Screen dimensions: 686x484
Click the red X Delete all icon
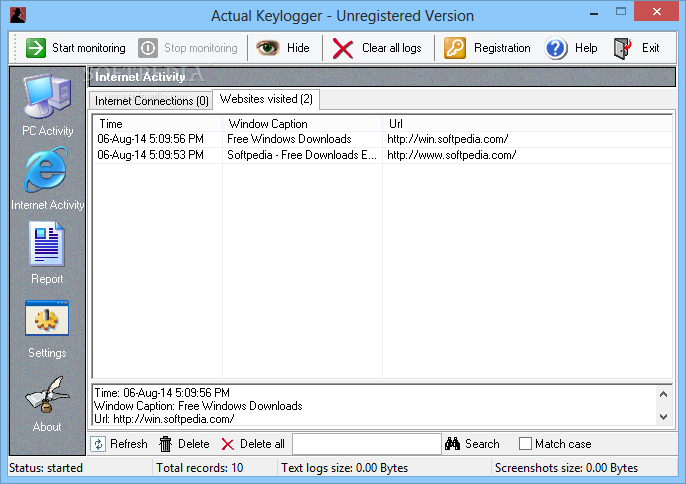228,444
